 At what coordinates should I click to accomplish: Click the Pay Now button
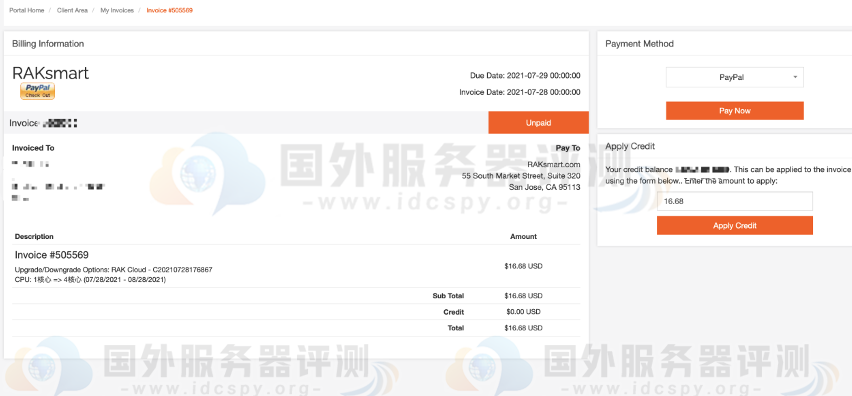[x=735, y=111]
